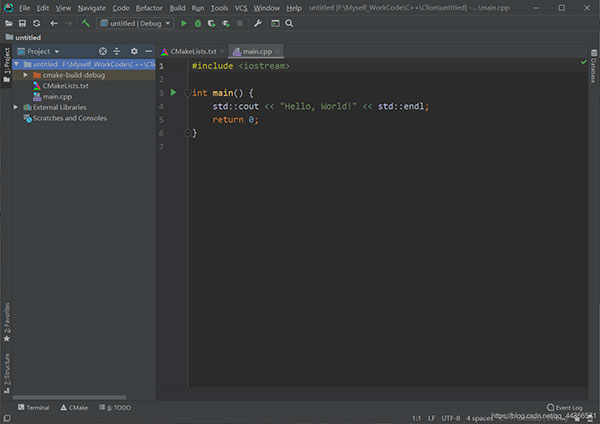Select main.cpp in the project tree
Image resolution: width=600 pixels, height=424 pixels.
[x=56, y=96]
